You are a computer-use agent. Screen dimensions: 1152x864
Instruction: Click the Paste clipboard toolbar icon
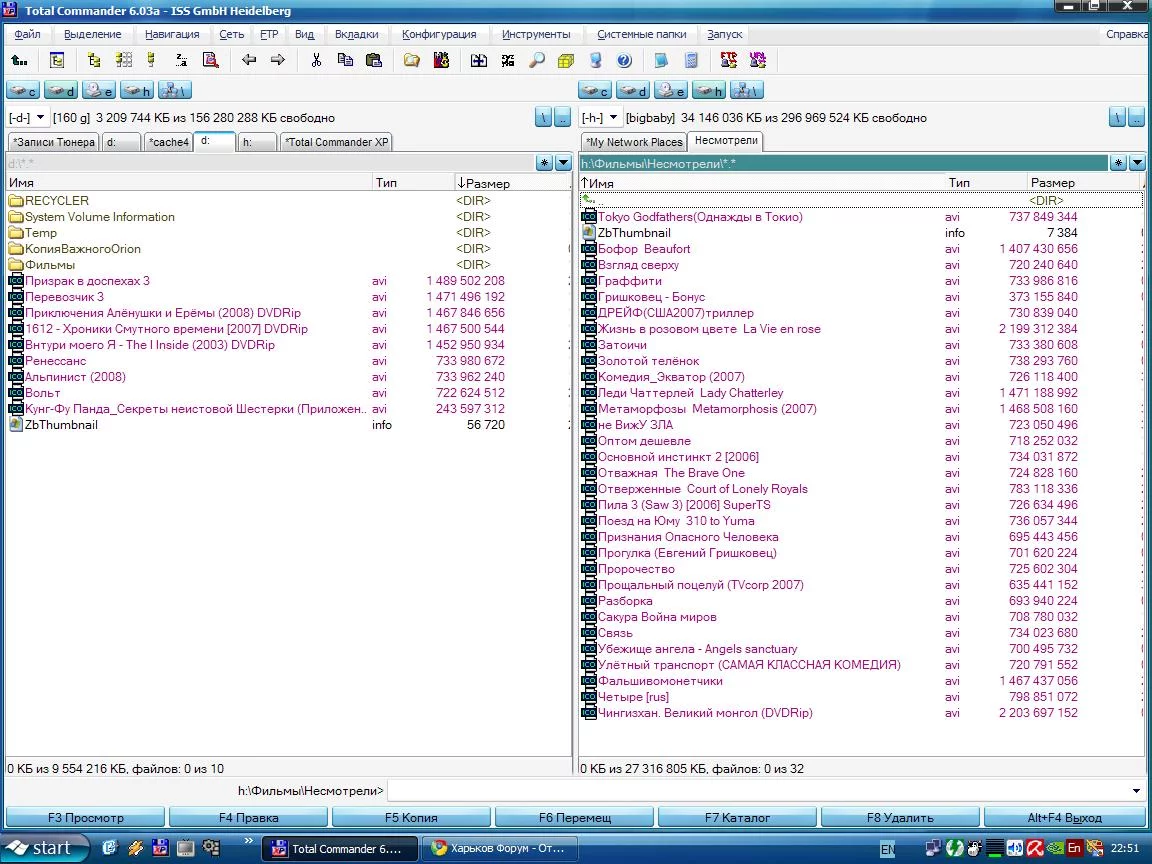[374, 60]
